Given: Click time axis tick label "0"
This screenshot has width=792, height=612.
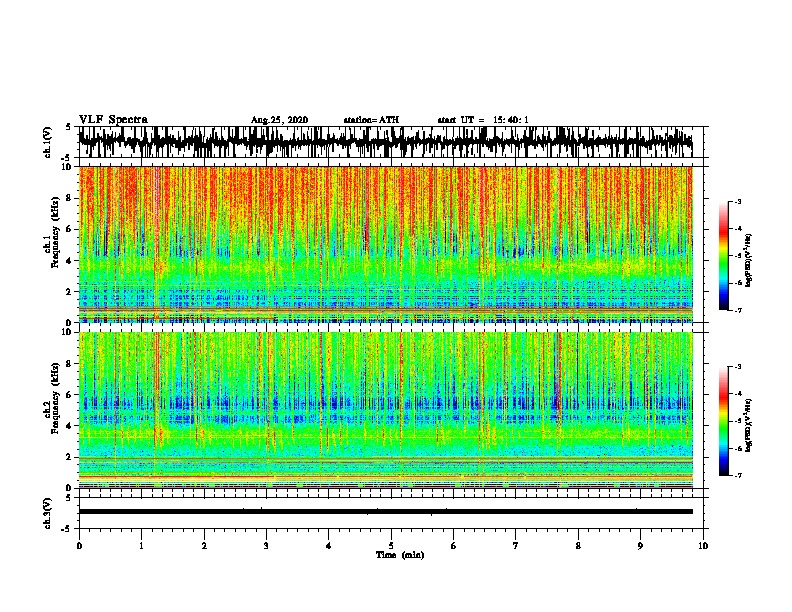Looking at the screenshot, I should click(x=79, y=546).
